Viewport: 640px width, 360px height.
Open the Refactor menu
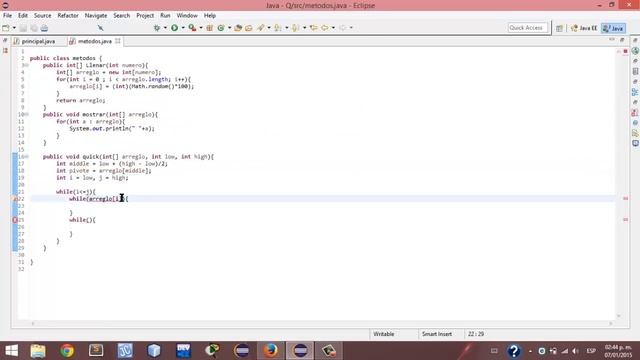tap(68, 16)
